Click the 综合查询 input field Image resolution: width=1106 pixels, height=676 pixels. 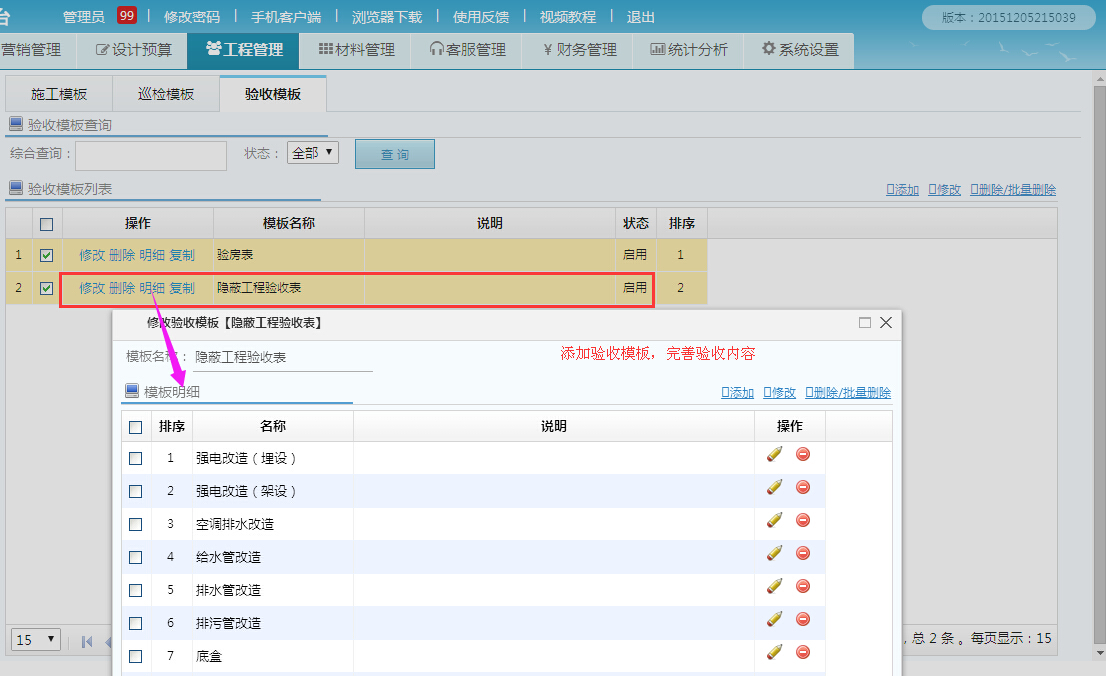tap(150, 155)
